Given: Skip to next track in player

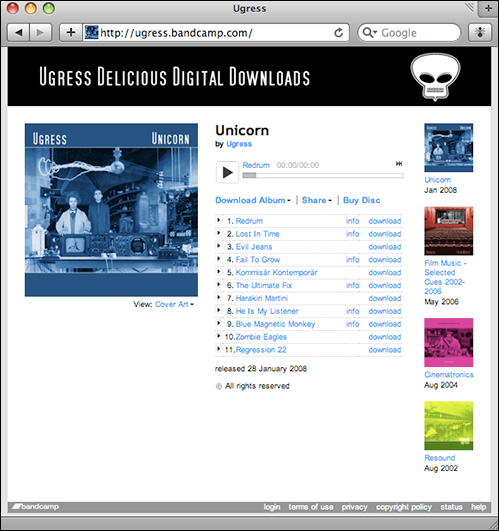Looking at the screenshot, I should (399, 164).
